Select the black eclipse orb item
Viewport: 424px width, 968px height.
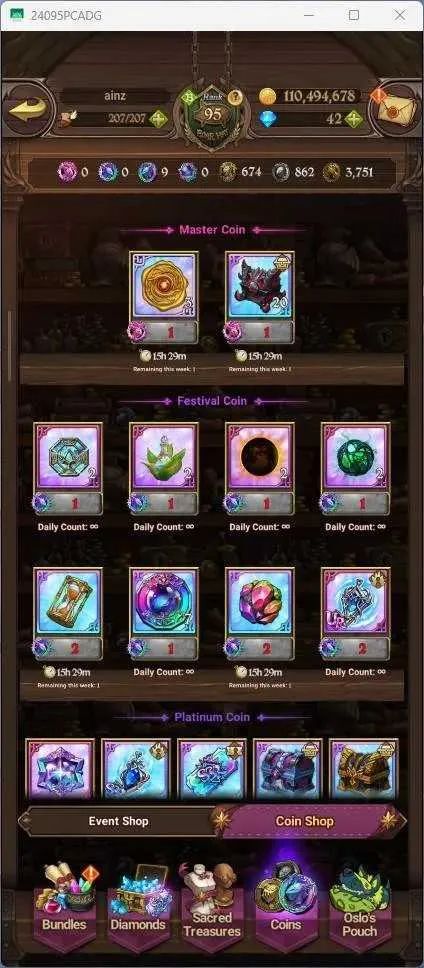pyautogui.click(x=259, y=469)
